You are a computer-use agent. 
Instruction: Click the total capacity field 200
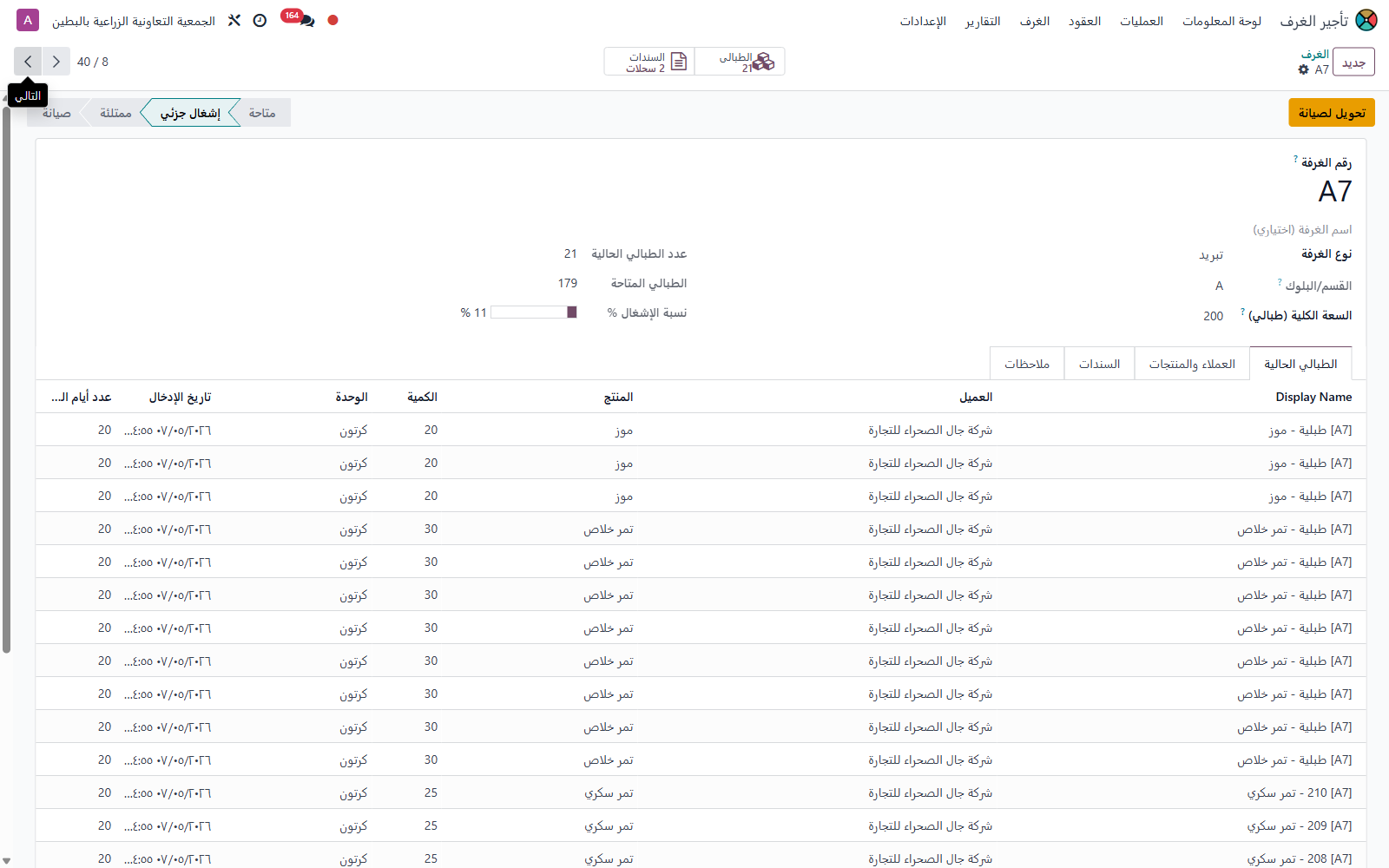coord(1213,316)
